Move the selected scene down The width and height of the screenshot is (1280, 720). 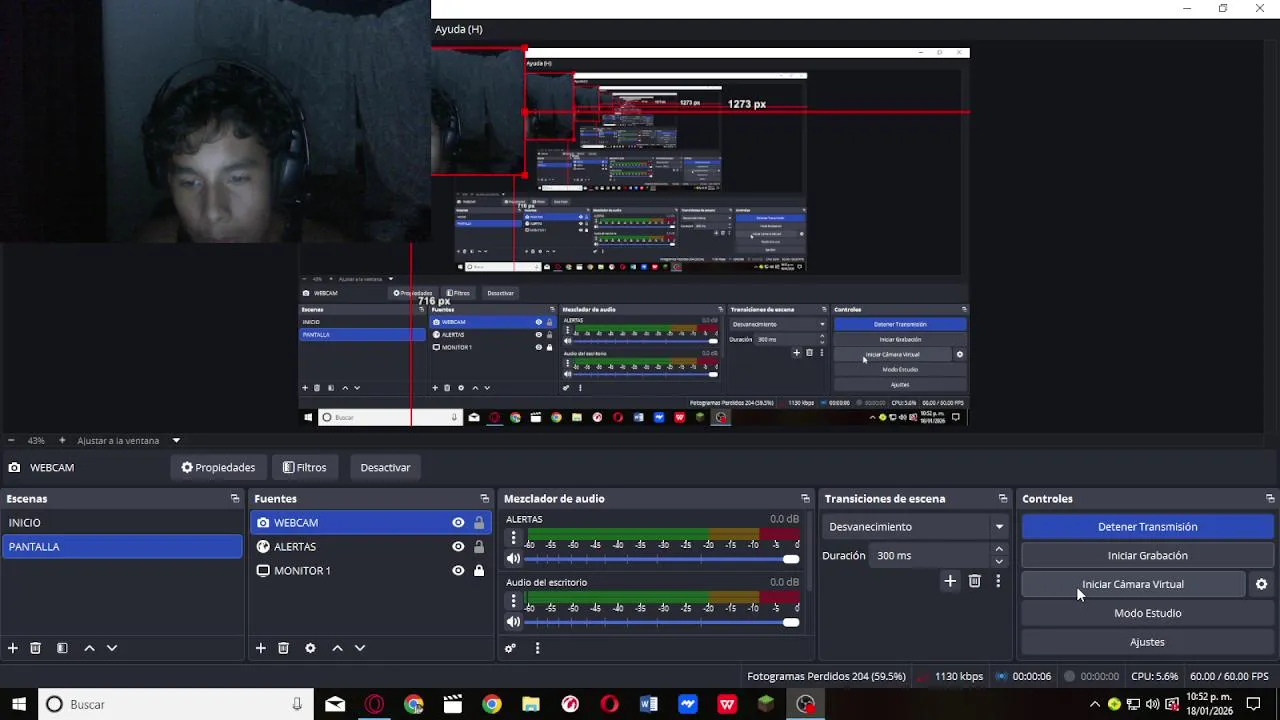pyautogui.click(x=112, y=648)
